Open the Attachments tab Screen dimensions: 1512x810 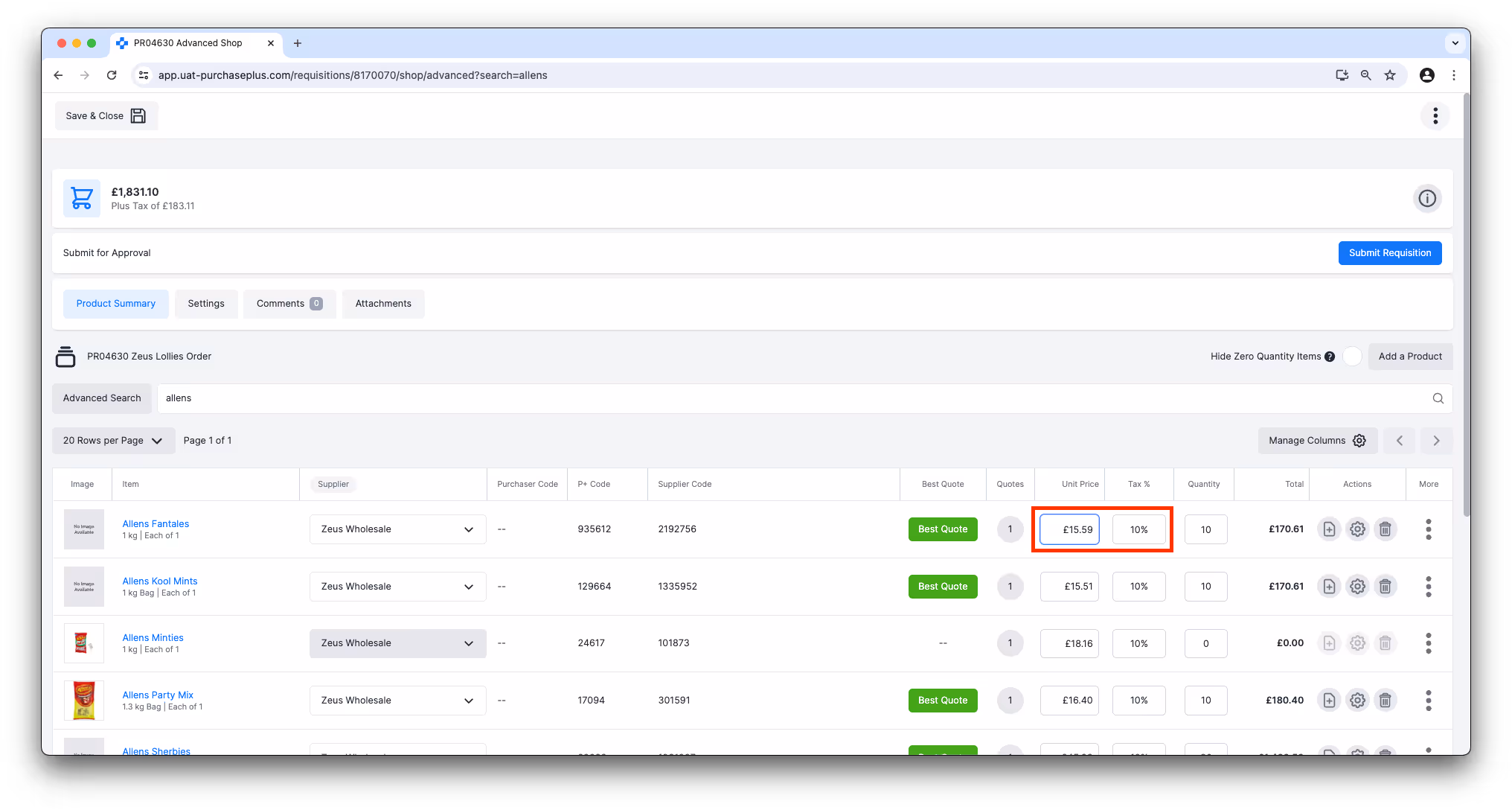click(x=383, y=304)
